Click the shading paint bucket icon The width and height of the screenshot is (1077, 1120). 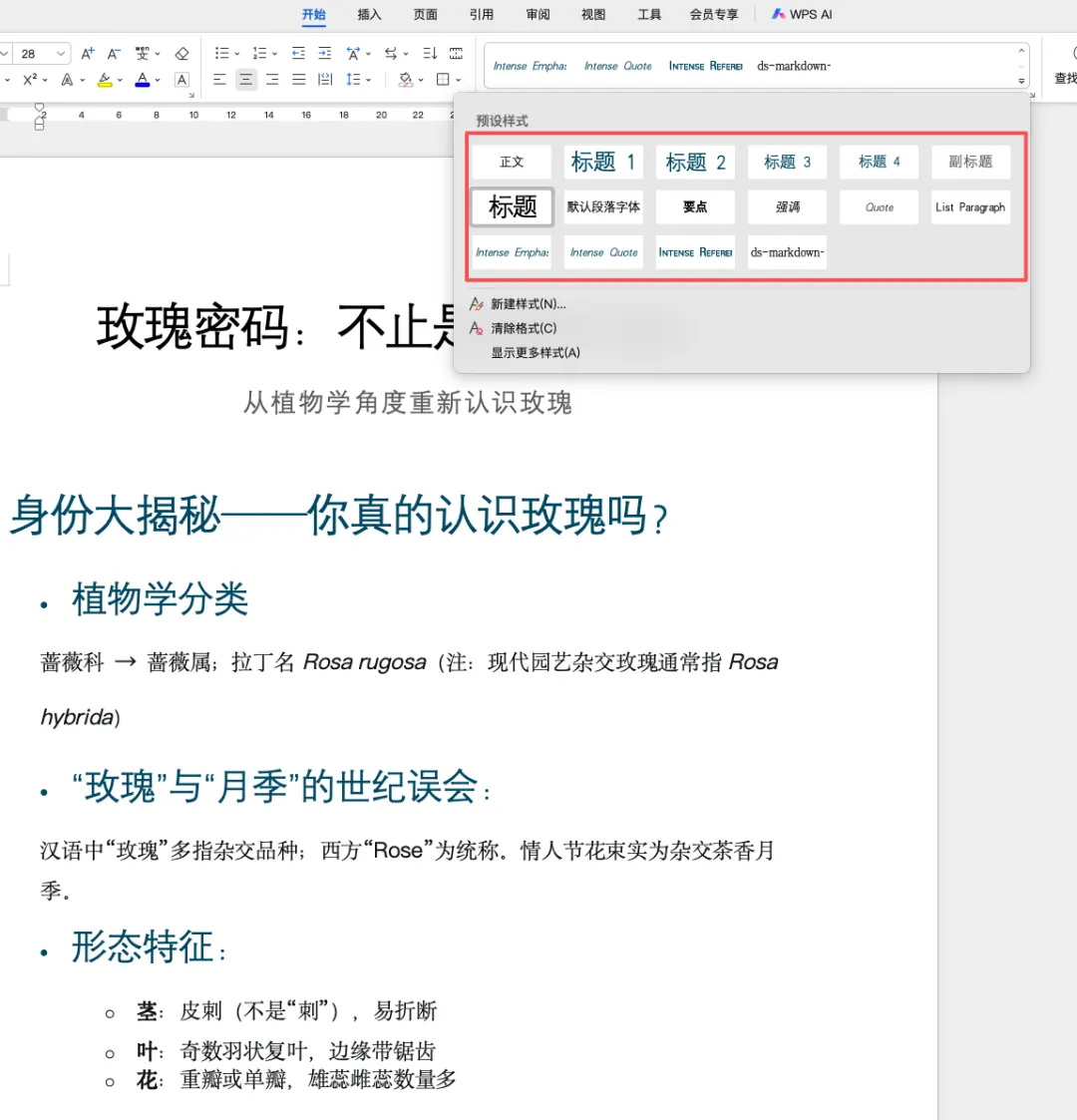(406, 79)
